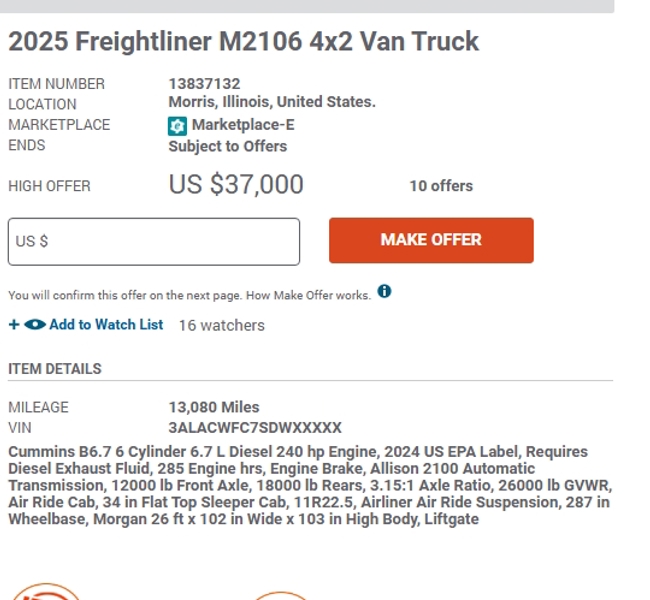
Task: Click the info icon beside Make Offer works
Action: point(384,292)
